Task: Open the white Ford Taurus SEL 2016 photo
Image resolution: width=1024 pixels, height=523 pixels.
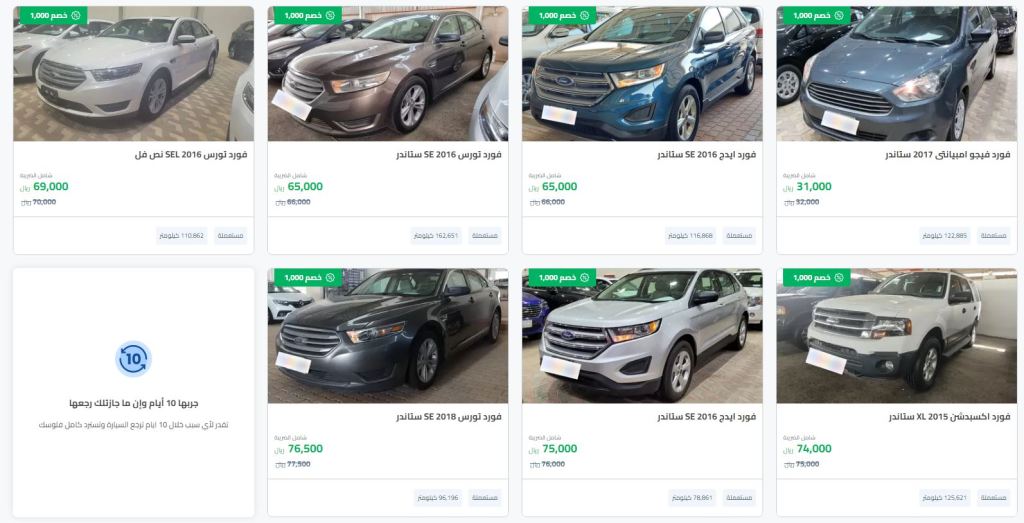Action: (133, 74)
